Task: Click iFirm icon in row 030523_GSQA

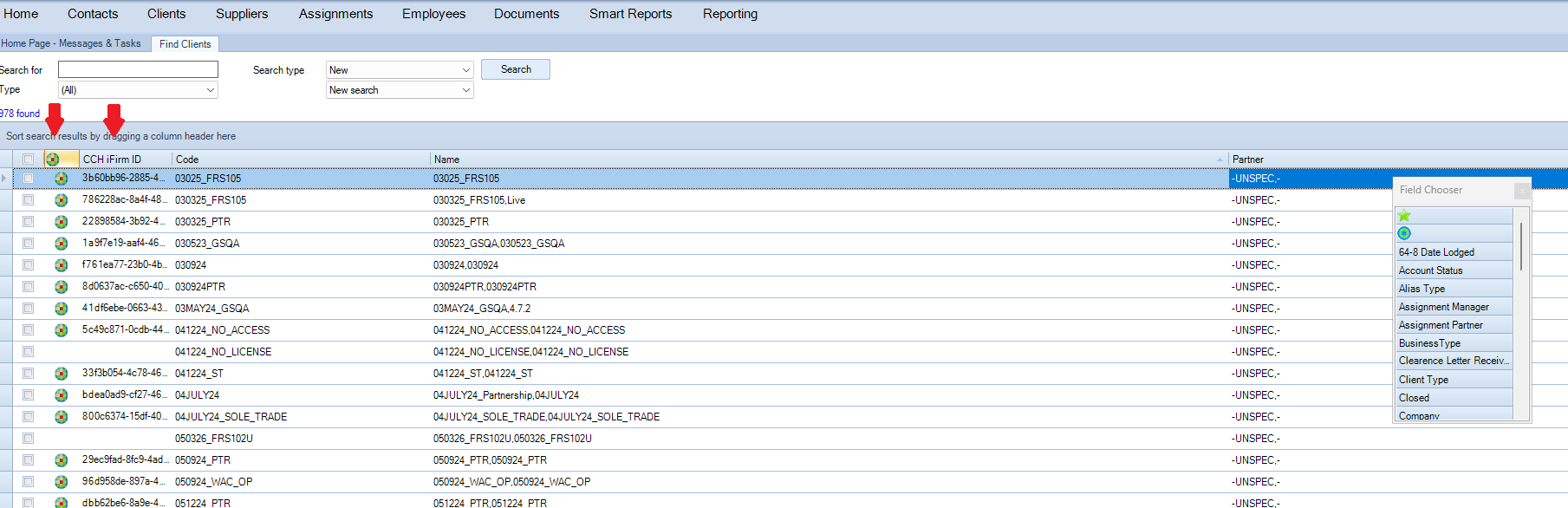Action: click(61, 244)
